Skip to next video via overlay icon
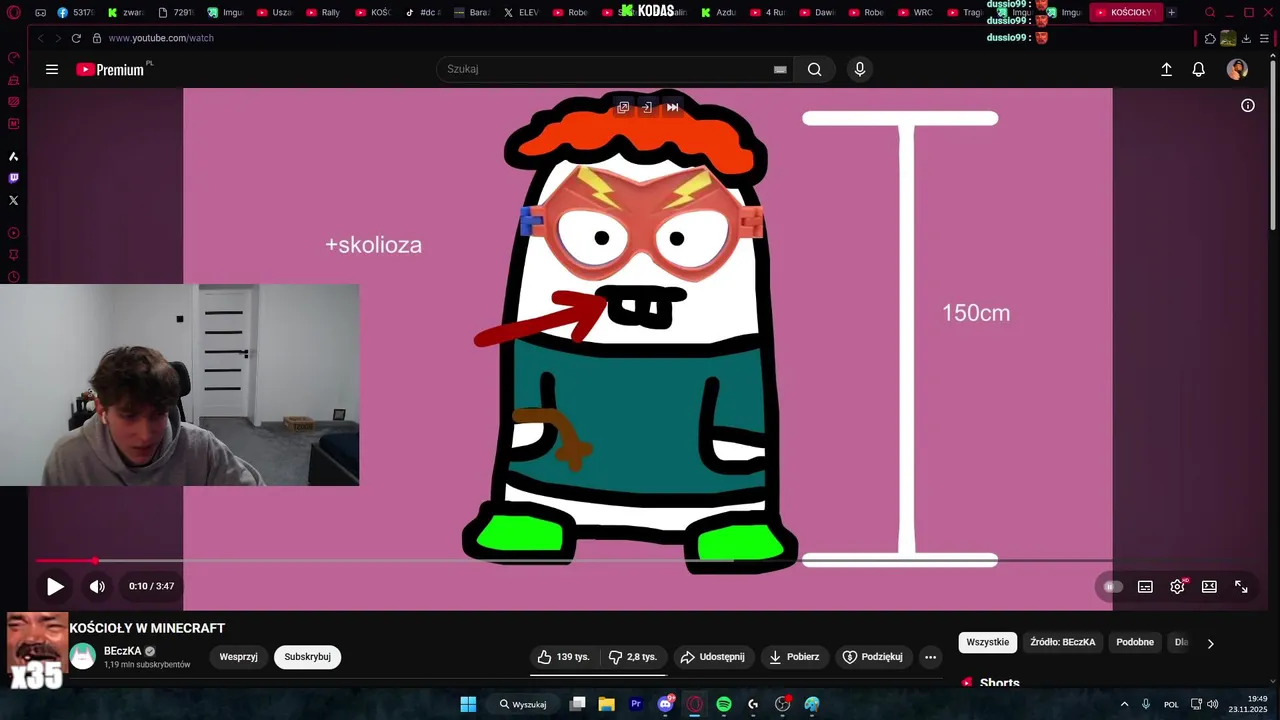Image resolution: width=1280 pixels, height=720 pixels. (x=673, y=107)
